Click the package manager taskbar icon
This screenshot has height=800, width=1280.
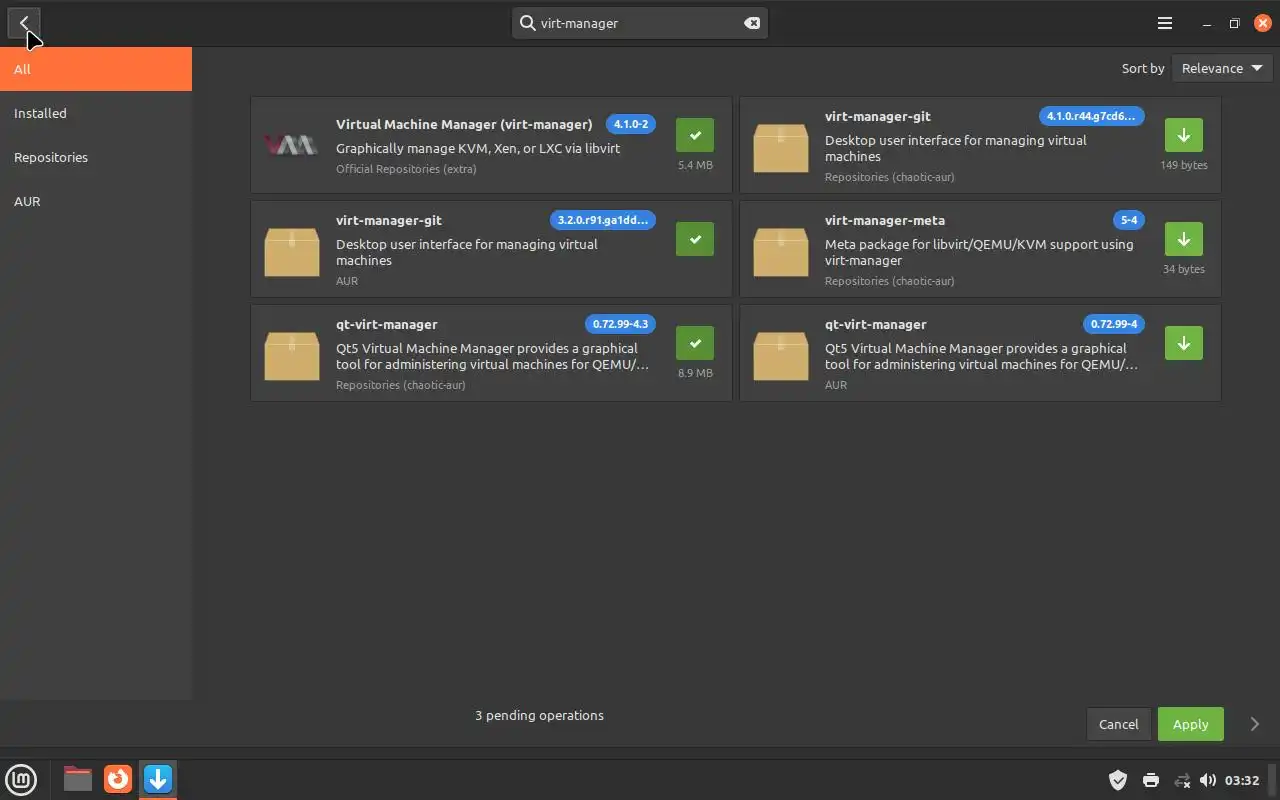click(158, 778)
